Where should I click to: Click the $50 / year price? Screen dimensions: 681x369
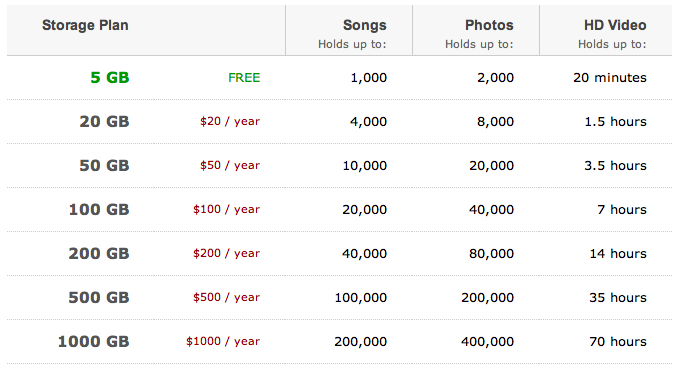pos(230,165)
